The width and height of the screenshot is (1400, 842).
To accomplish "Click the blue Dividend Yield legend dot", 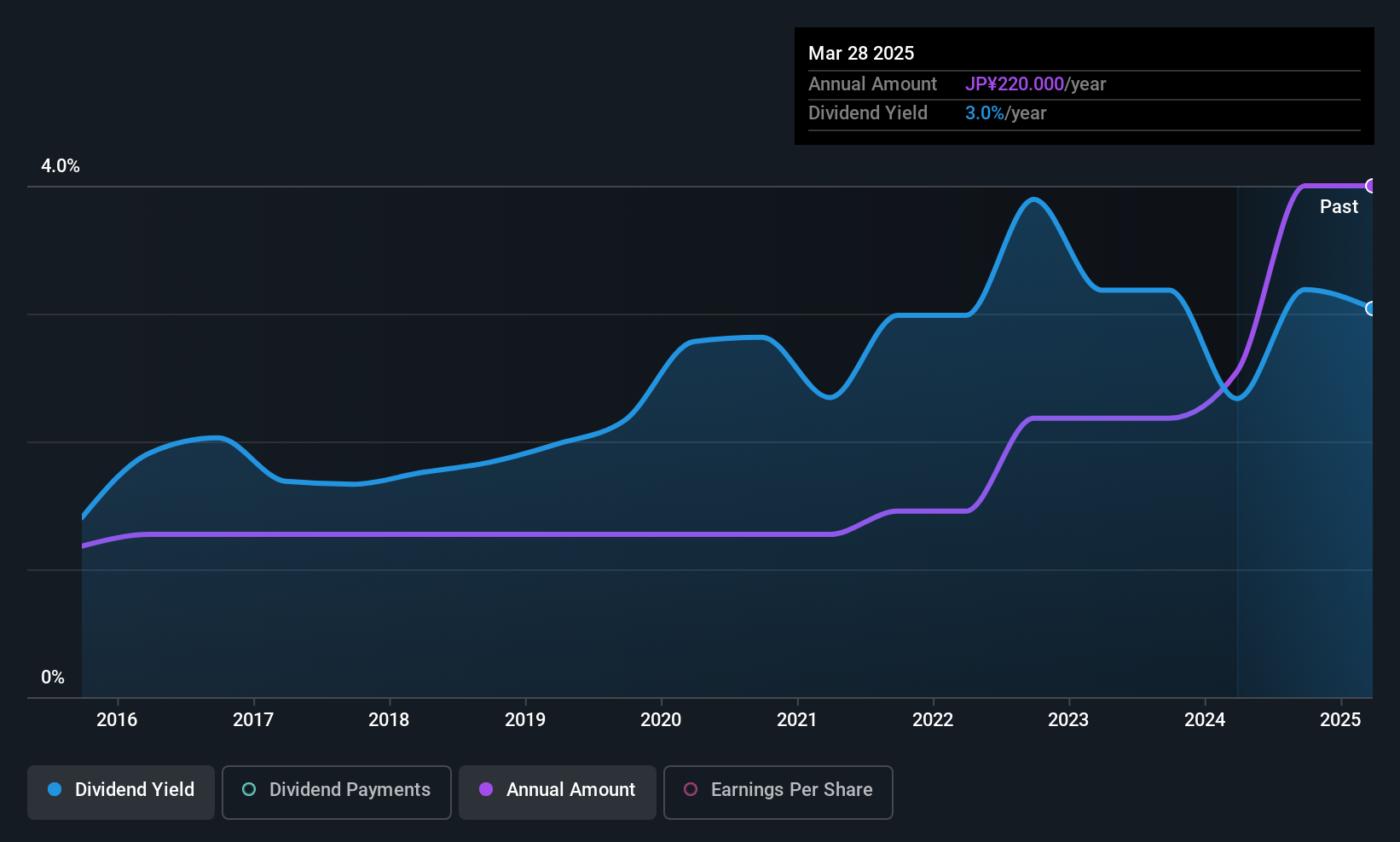I will click(55, 790).
